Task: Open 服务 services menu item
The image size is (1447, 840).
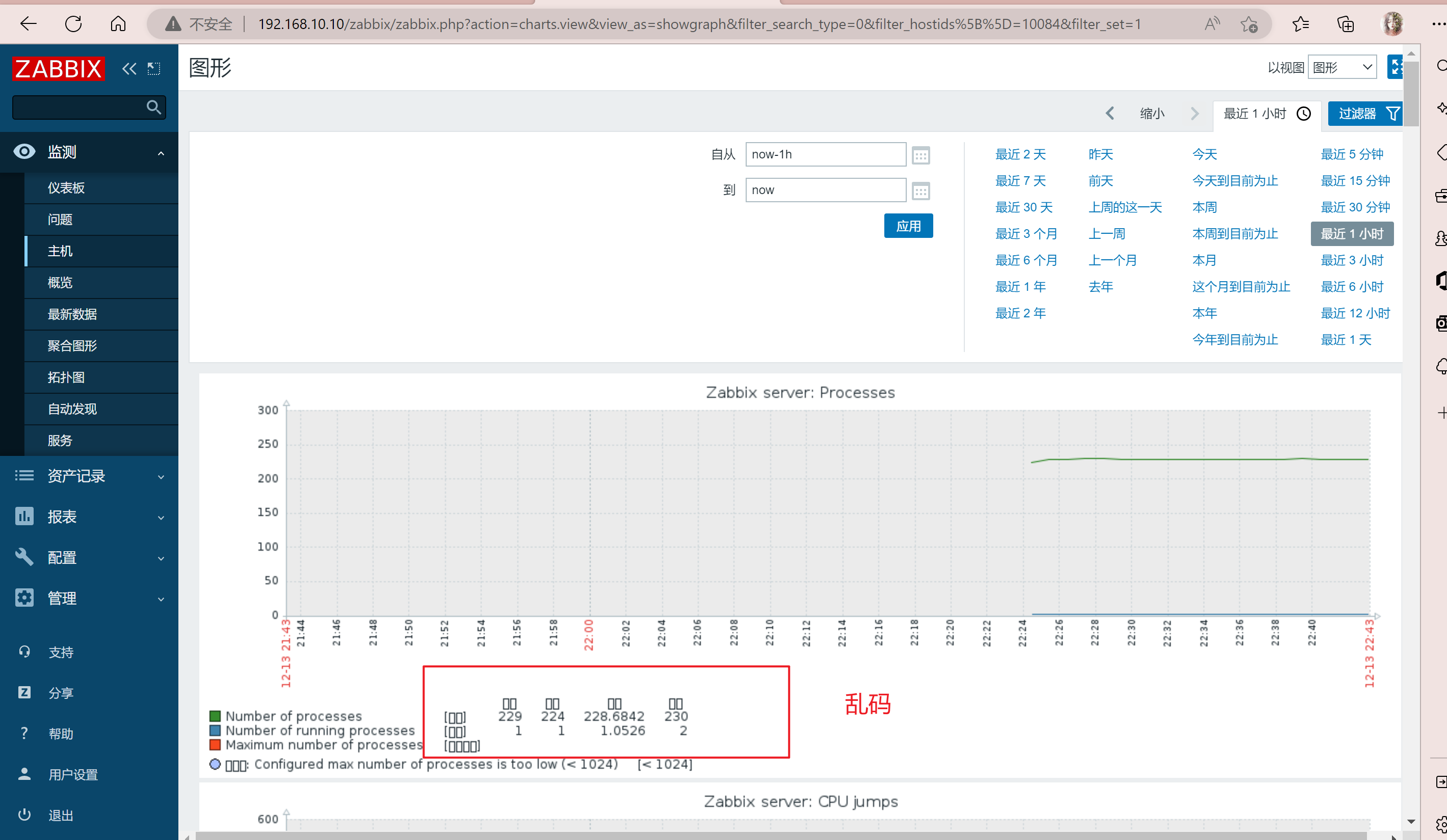Action: coord(101,441)
